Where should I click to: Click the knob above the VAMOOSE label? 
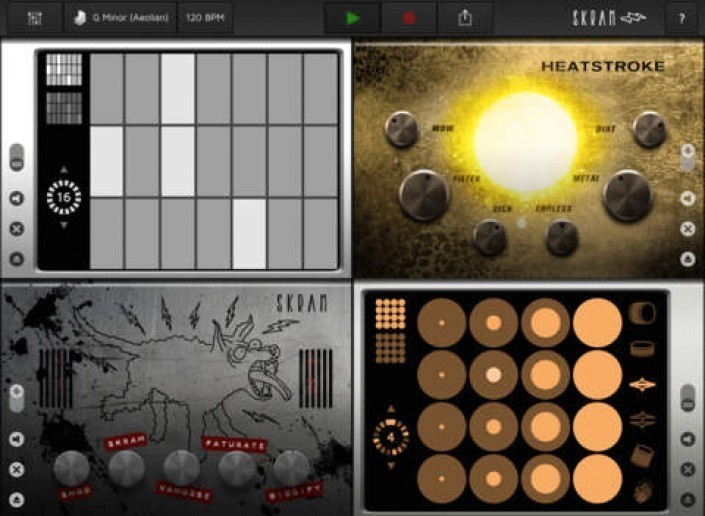click(182, 468)
